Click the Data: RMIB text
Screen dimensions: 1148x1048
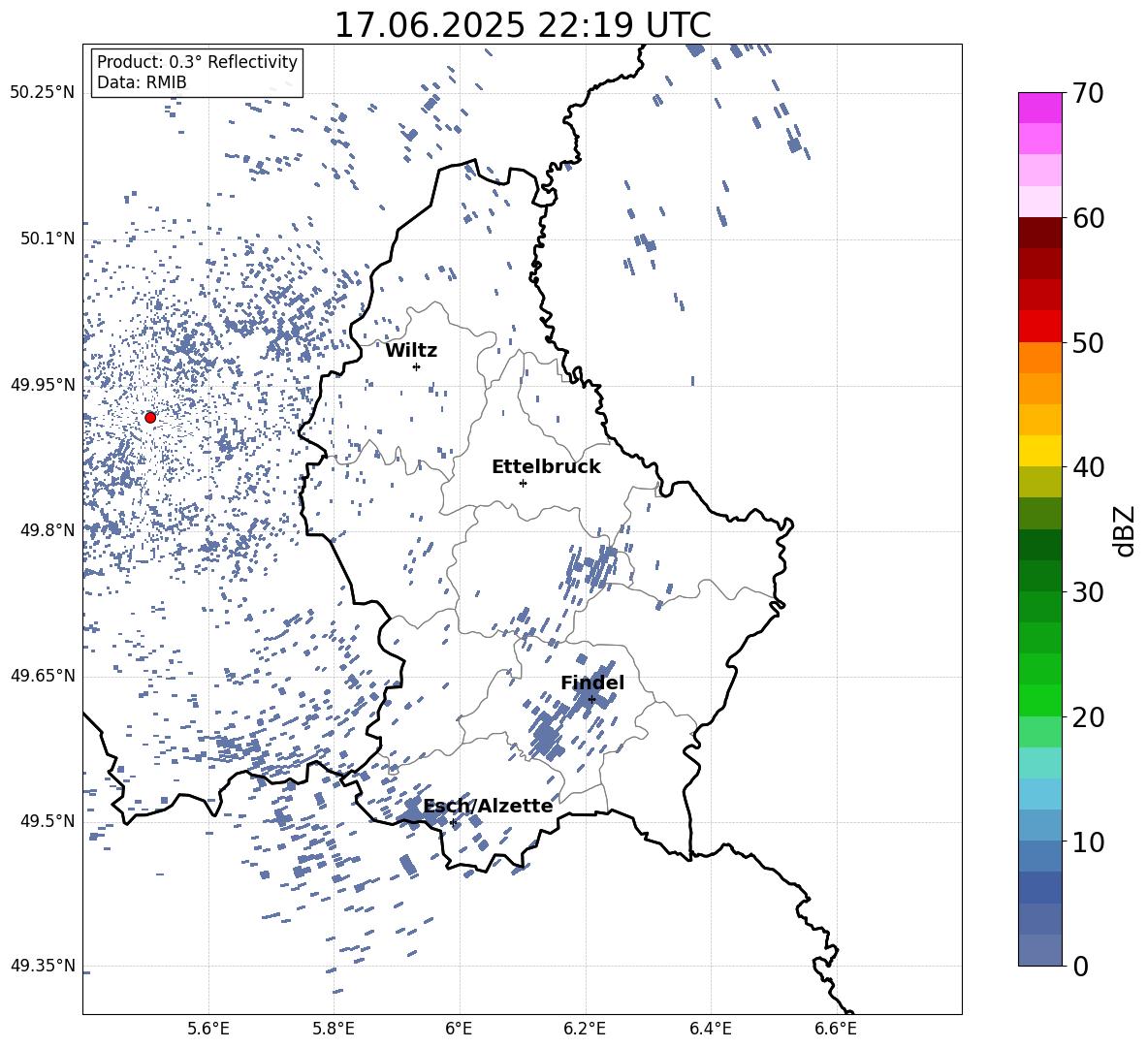click(142, 82)
